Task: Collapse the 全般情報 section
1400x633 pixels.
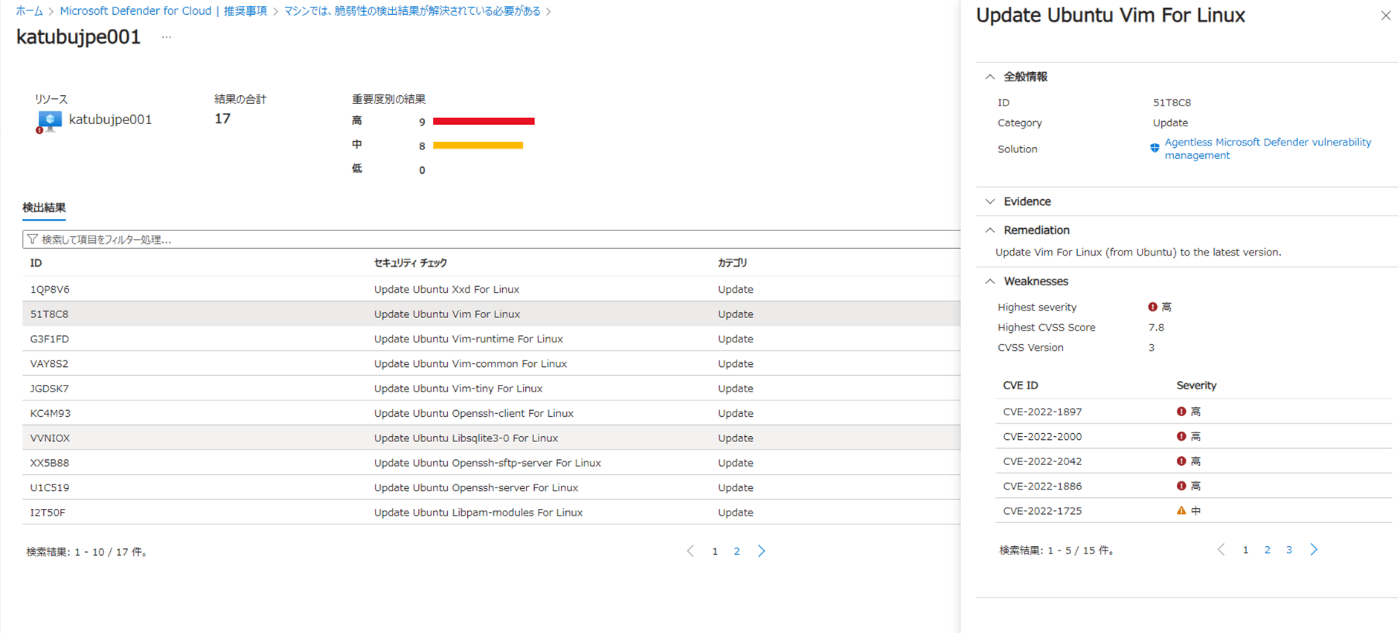Action: 990,77
